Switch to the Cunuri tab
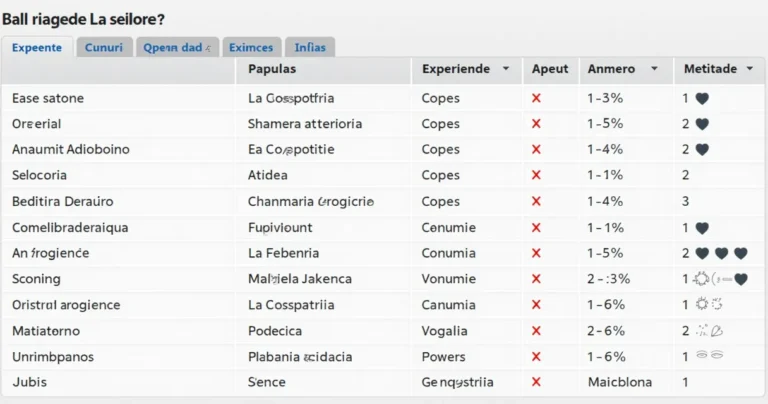The height and width of the screenshot is (404, 768). click(x=104, y=47)
